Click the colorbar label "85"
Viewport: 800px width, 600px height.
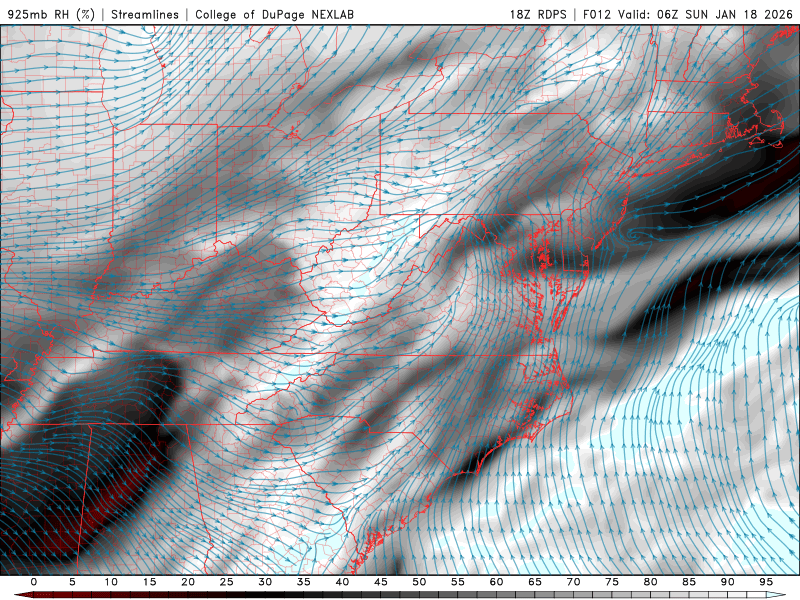[689, 582]
